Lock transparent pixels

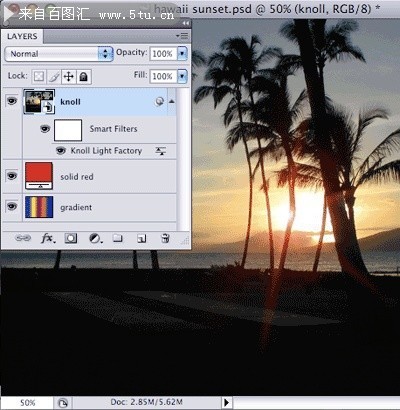pos(39,77)
